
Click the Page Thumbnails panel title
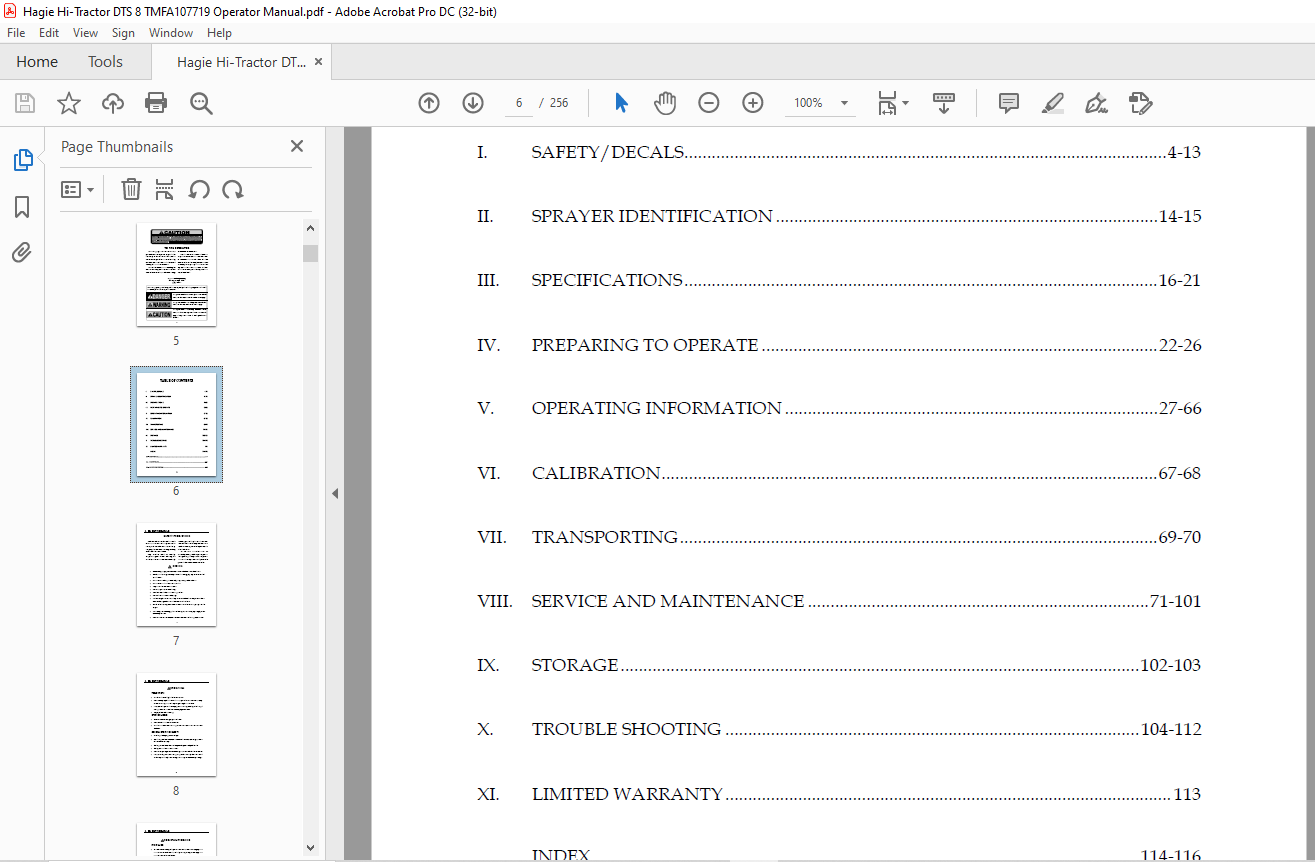[117, 147]
